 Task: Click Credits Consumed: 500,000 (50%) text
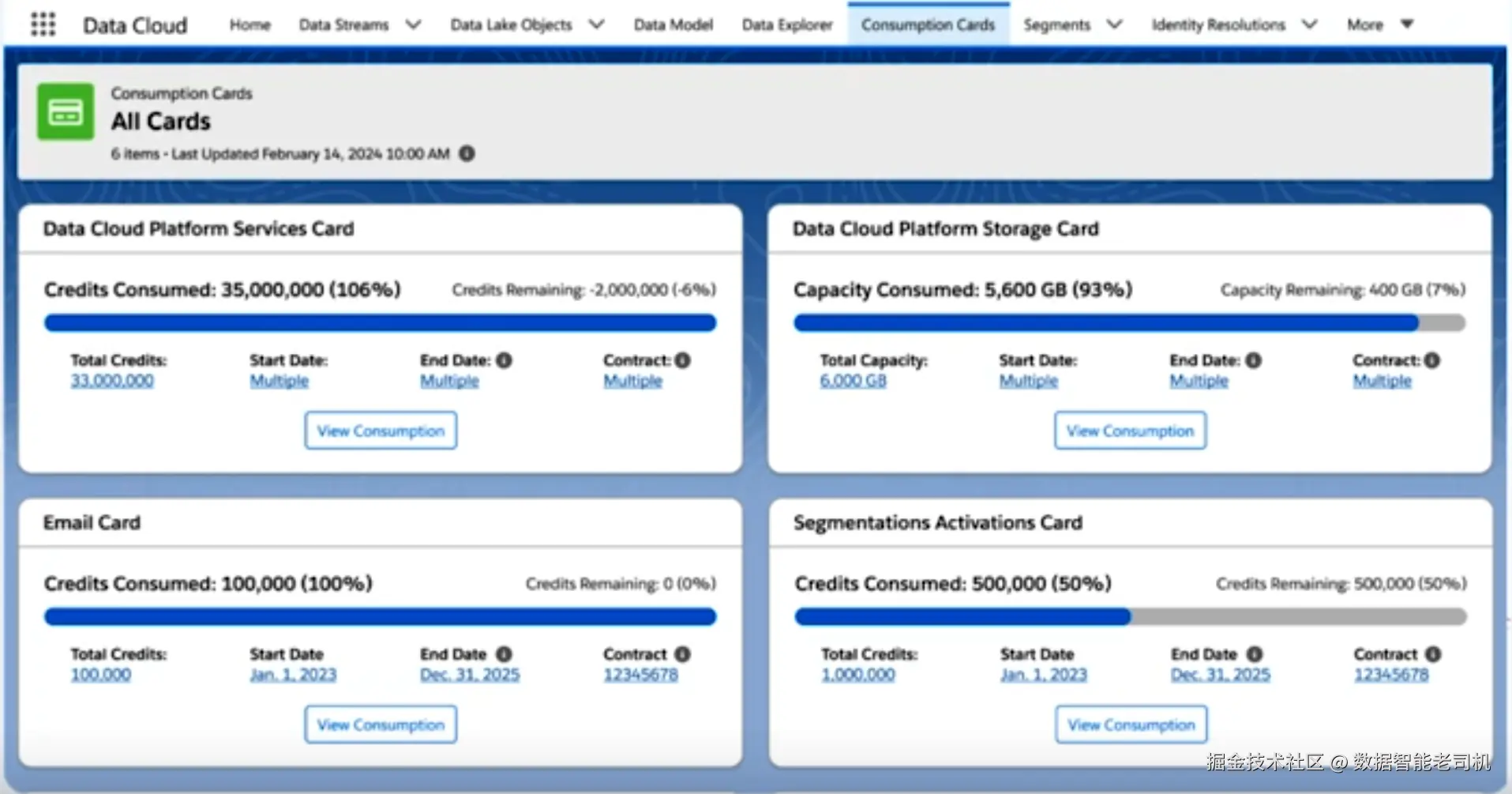tap(953, 584)
